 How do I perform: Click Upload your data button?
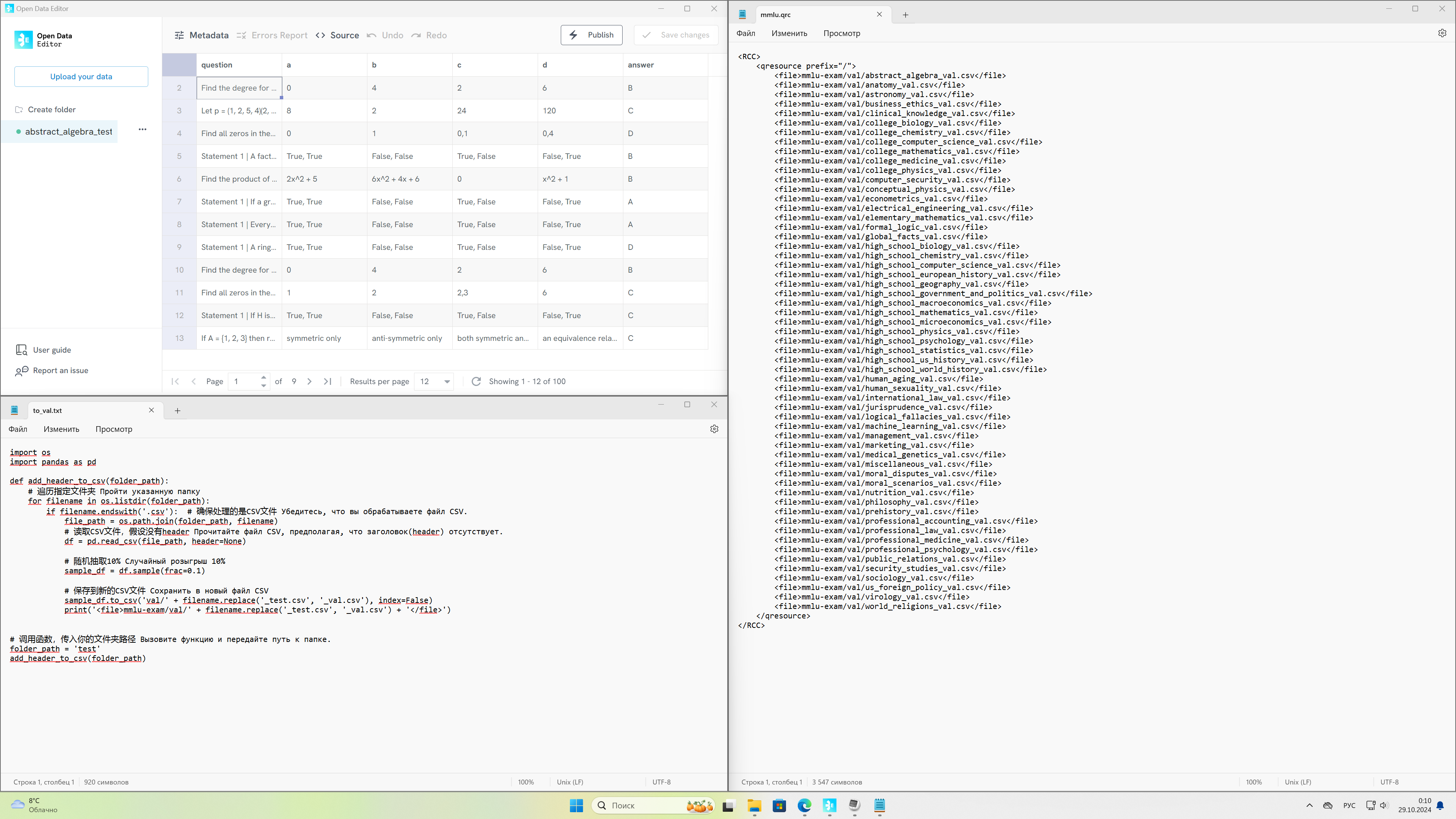[82, 76]
